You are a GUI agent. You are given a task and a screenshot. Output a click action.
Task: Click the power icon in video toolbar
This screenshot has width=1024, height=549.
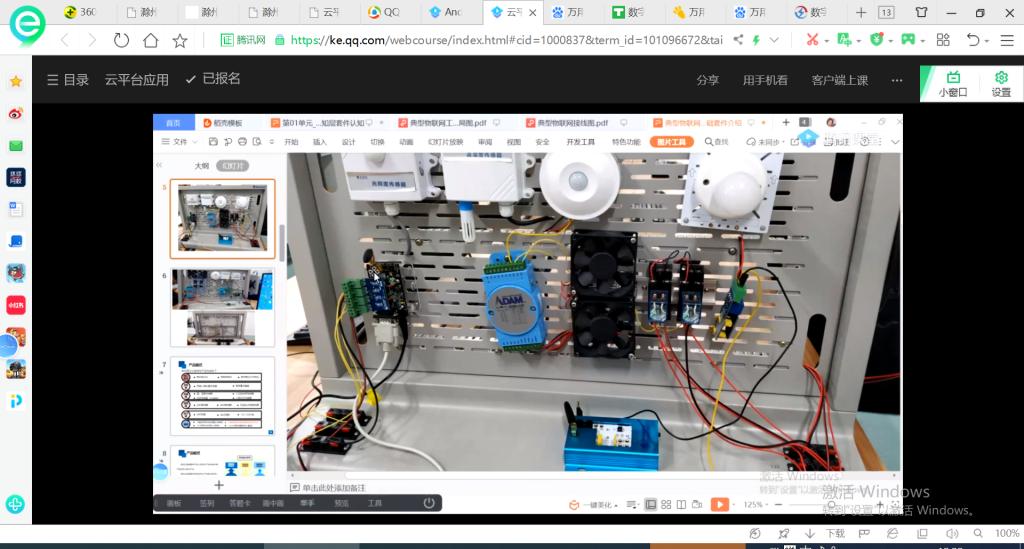(429, 503)
